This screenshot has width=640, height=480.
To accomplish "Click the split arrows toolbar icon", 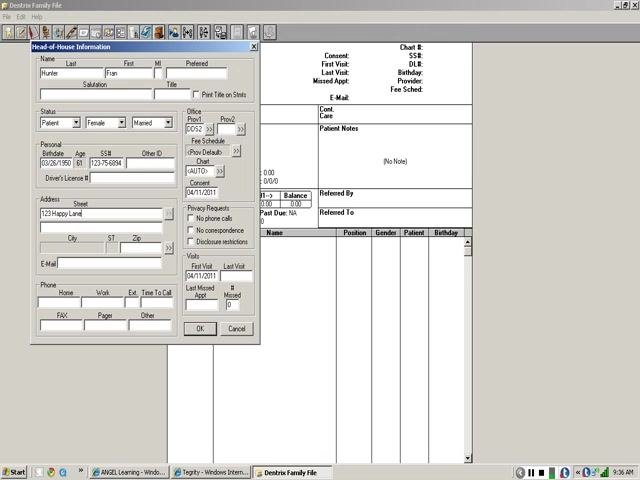I will 204,32.
